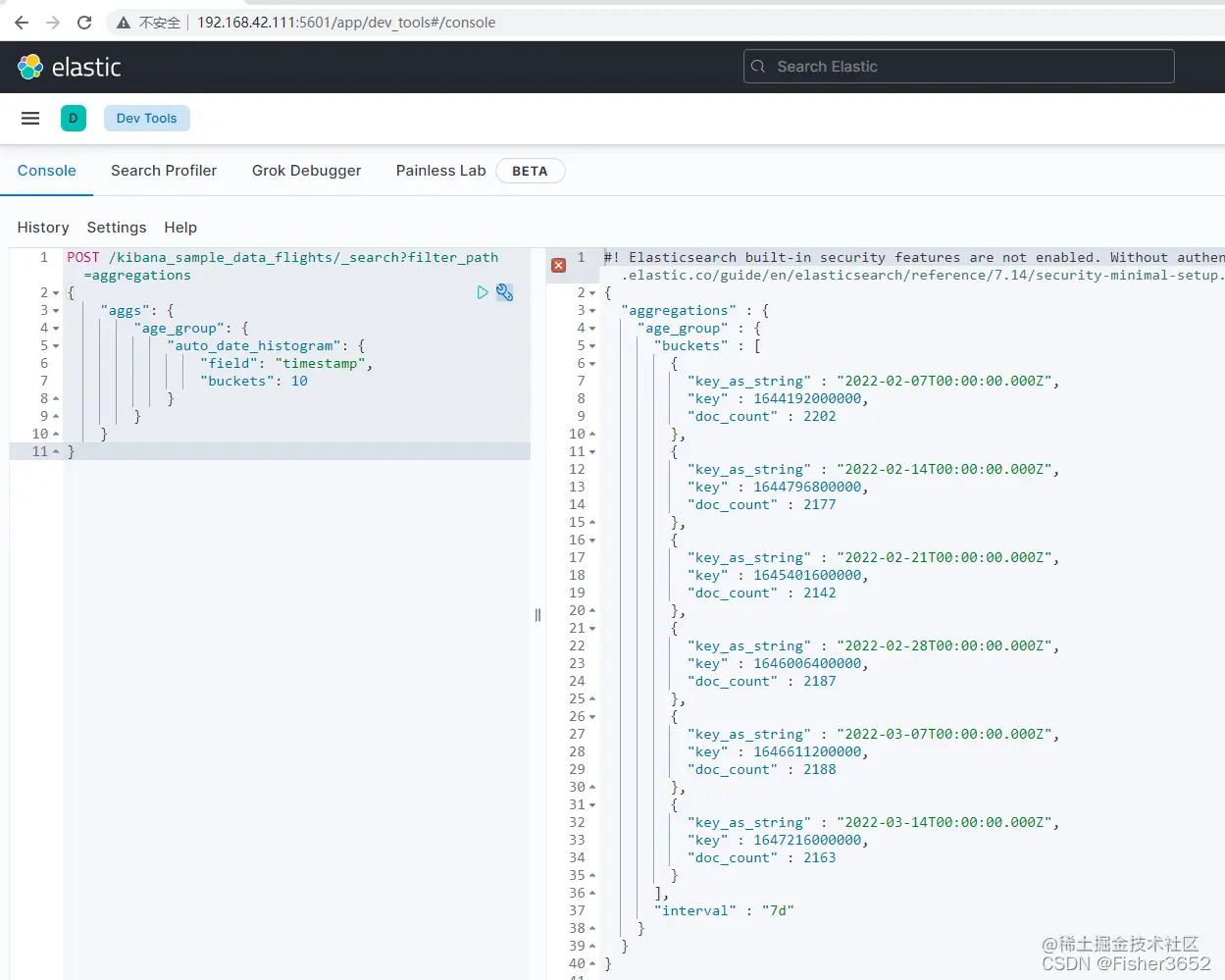The image size is (1225, 980).
Task: Click doc_count value 2142
Action: coord(820,593)
